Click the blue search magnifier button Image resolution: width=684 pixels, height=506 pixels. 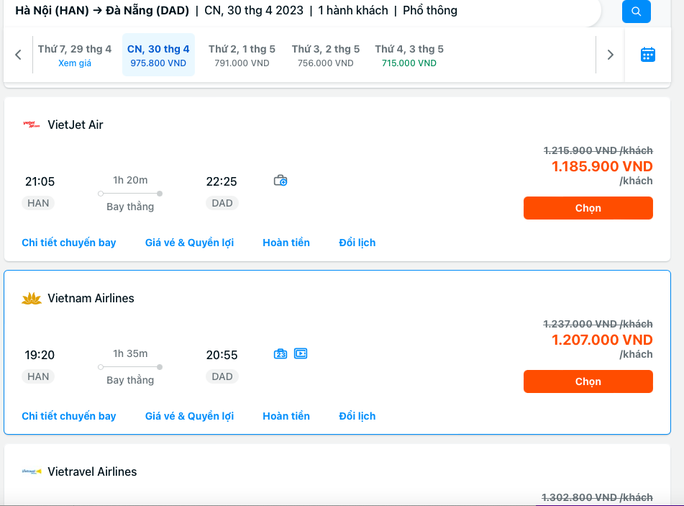[x=636, y=12]
